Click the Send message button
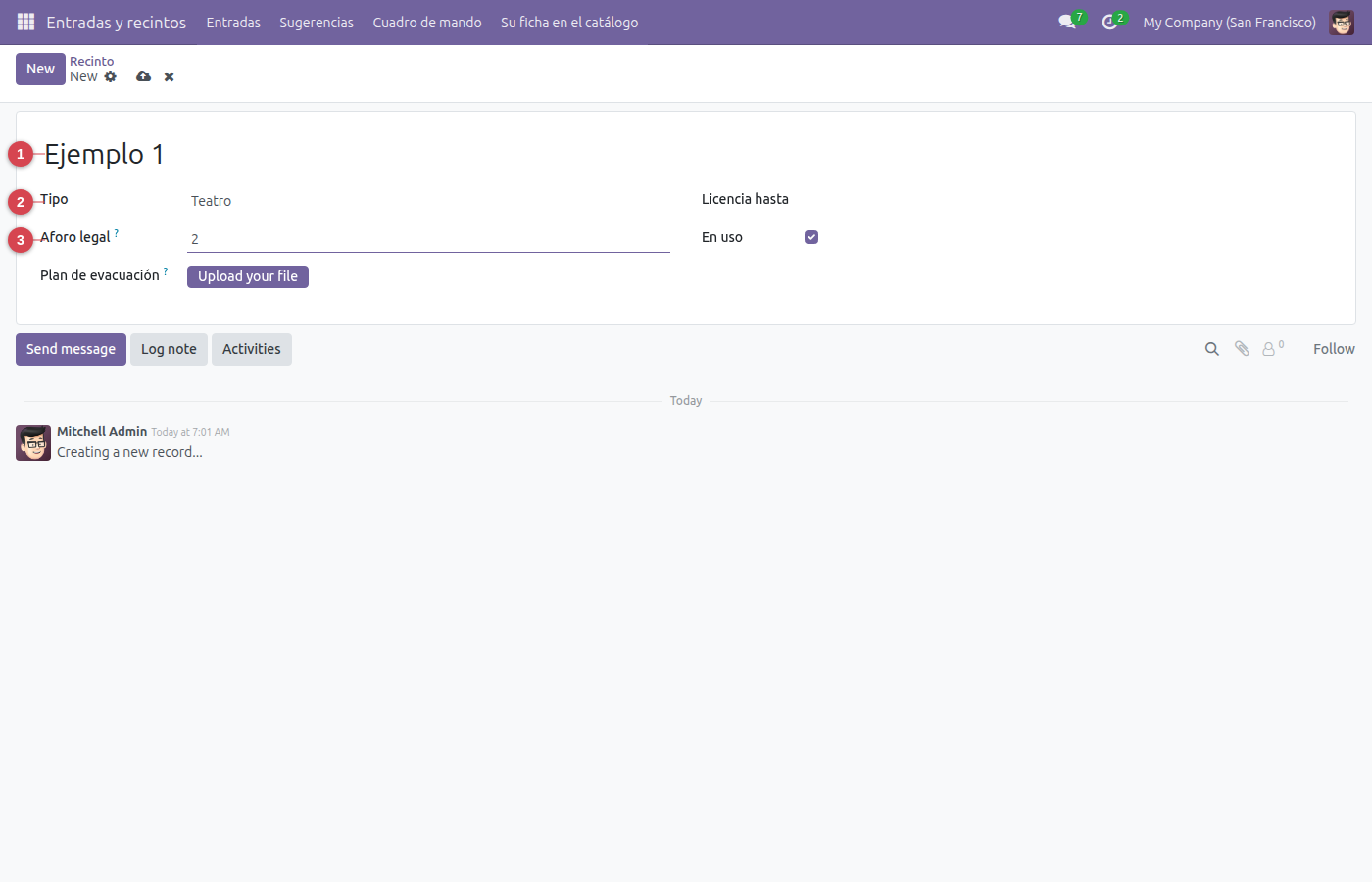1372x882 pixels. 71,349
